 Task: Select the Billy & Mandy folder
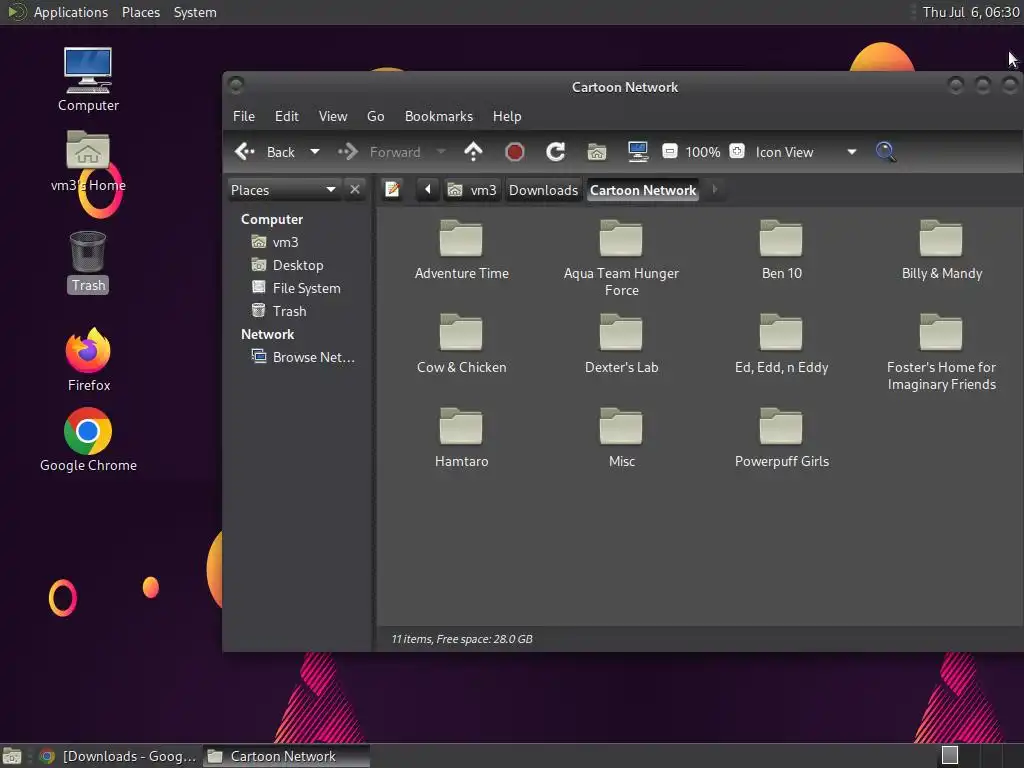point(941,251)
